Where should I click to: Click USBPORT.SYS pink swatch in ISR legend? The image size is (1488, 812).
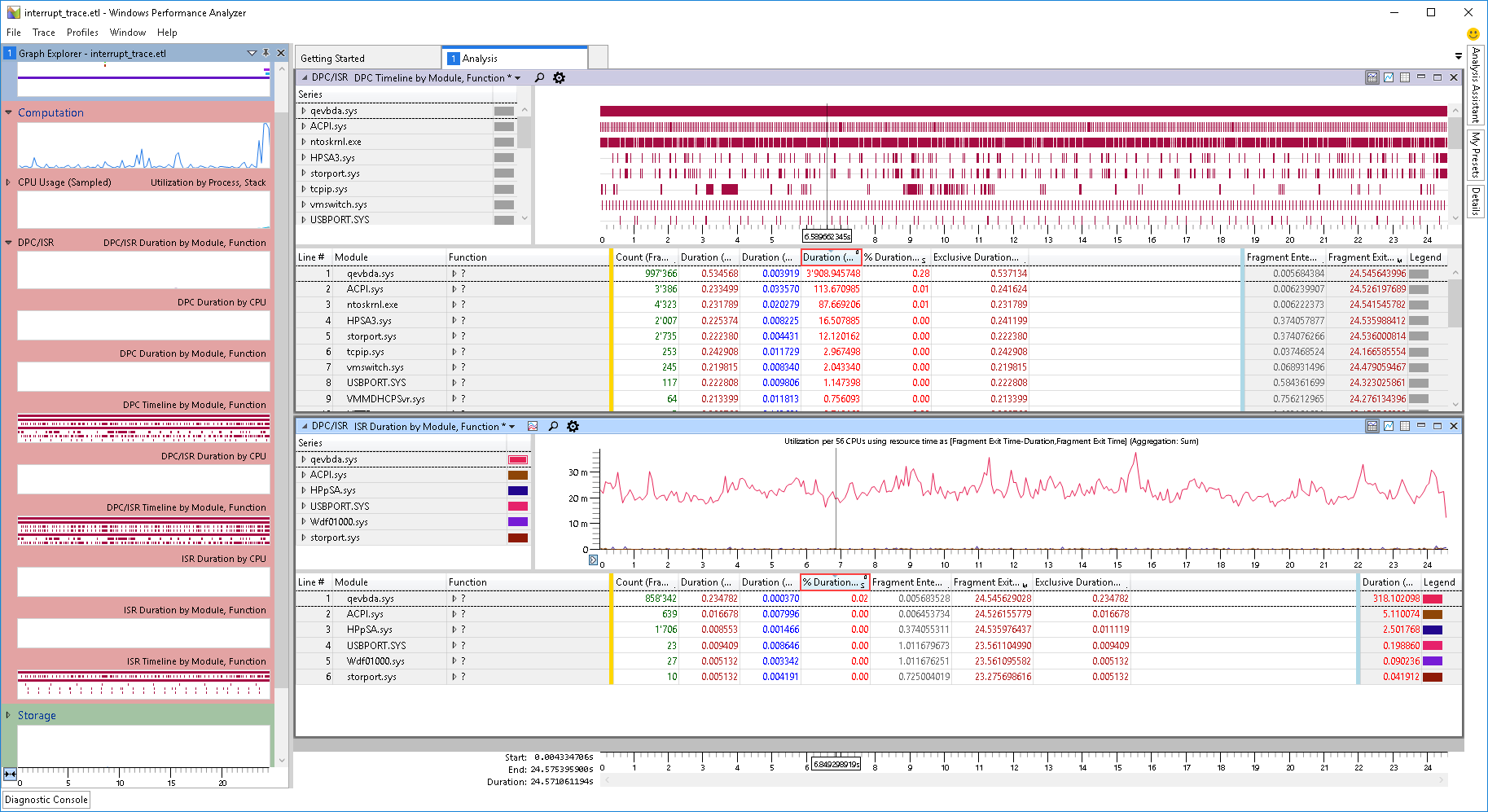pyautogui.click(x=518, y=507)
